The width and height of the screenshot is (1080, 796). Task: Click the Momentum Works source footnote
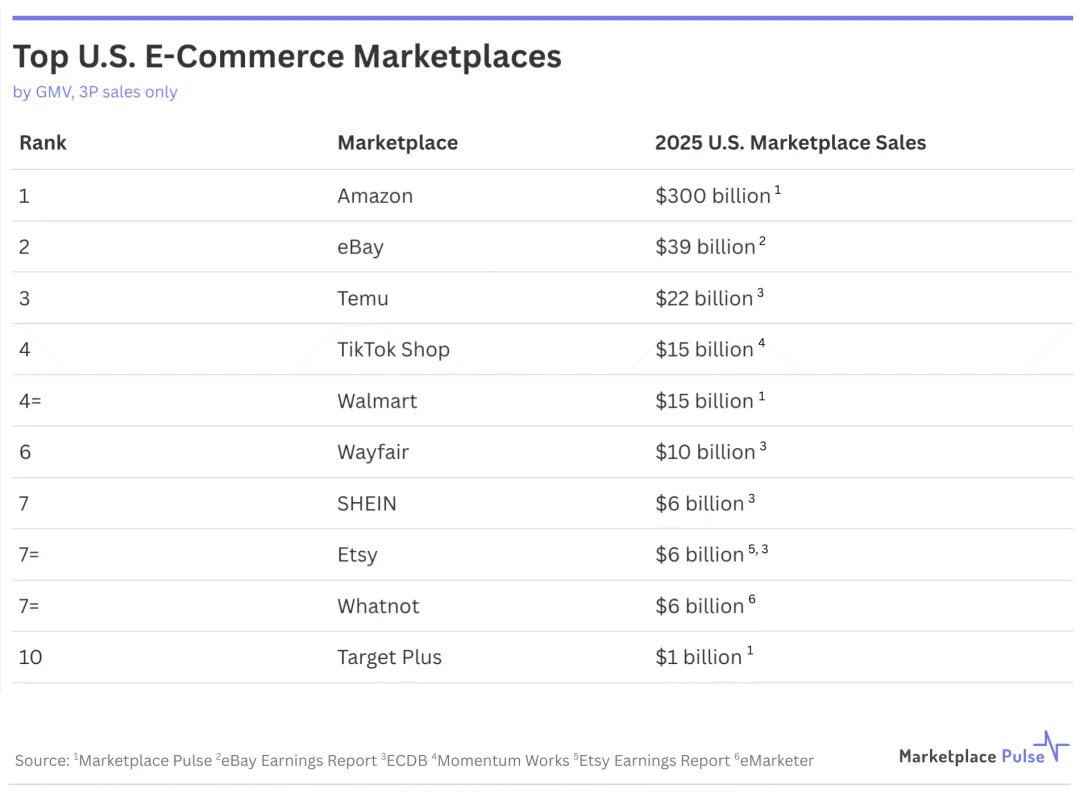click(501, 760)
